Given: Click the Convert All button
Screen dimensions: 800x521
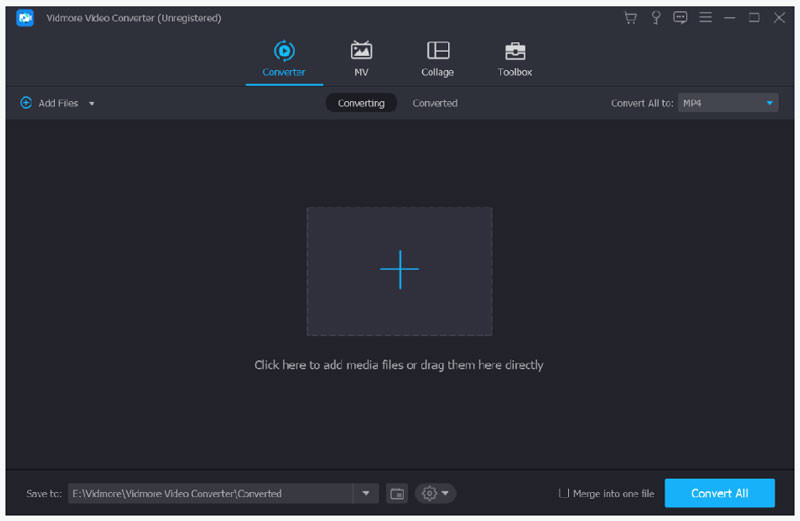Looking at the screenshot, I should [719, 493].
